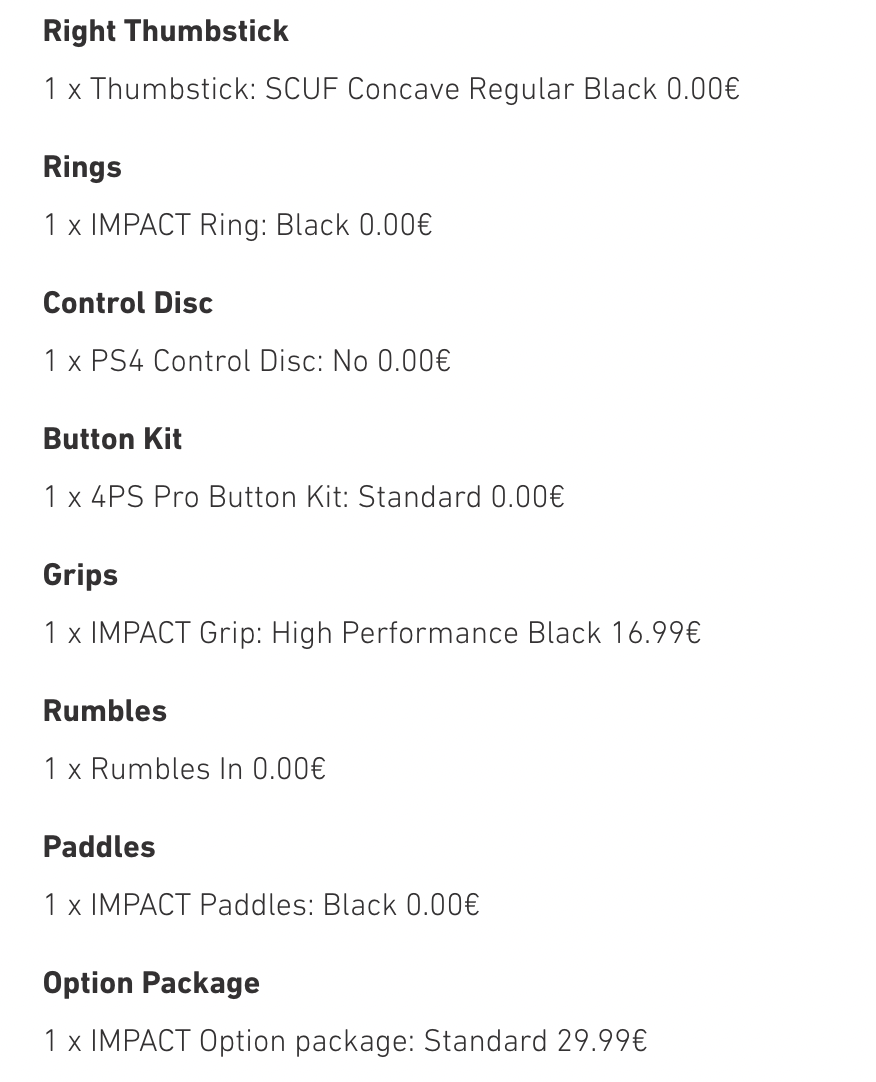Click the Button Kit heading
The height and width of the screenshot is (1082, 876).
click(112, 439)
